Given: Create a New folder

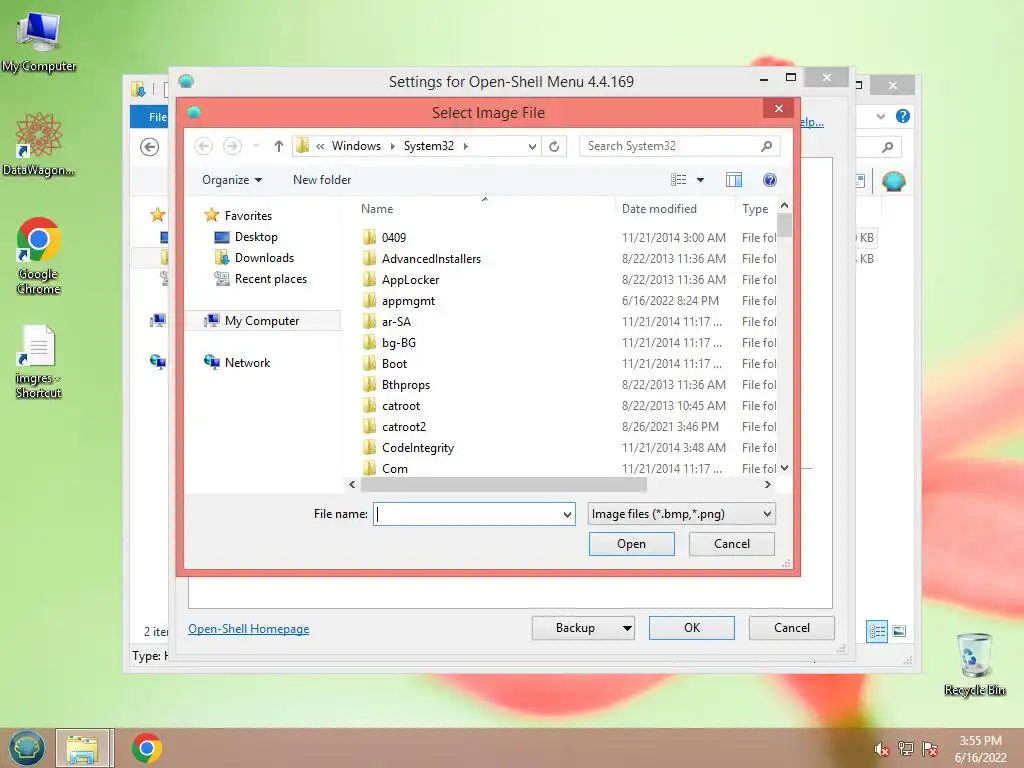Looking at the screenshot, I should coord(321,180).
